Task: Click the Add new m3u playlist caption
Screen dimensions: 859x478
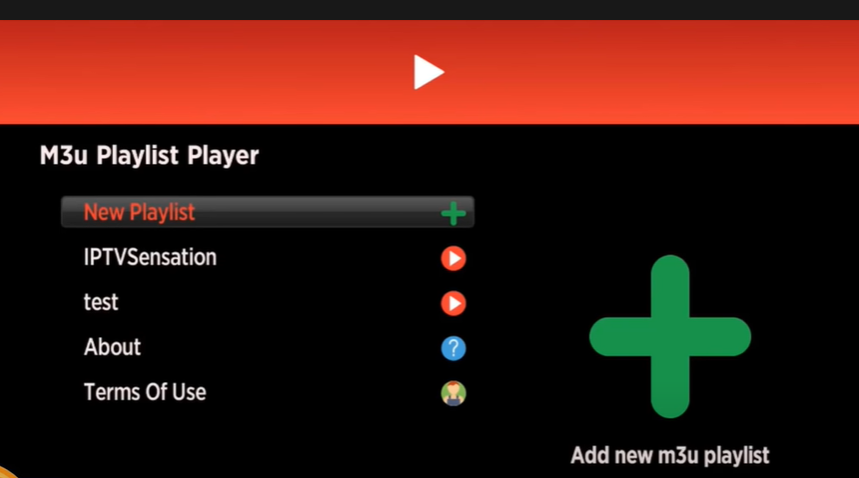Action: click(670, 456)
